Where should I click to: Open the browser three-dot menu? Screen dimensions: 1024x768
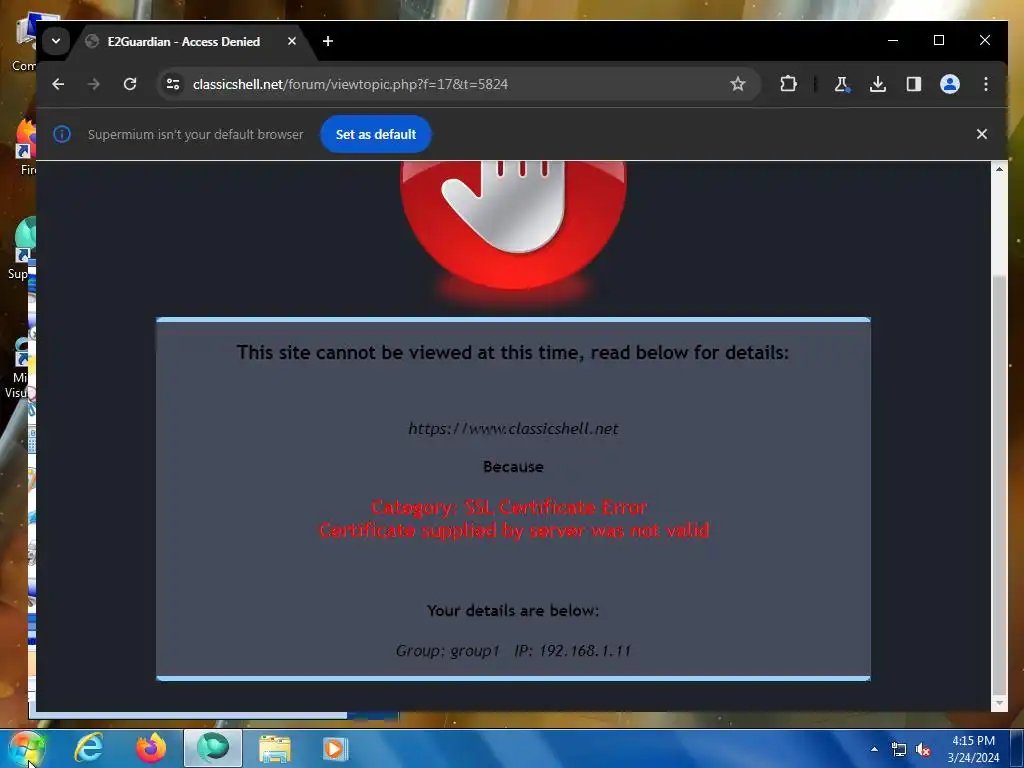pos(986,84)
